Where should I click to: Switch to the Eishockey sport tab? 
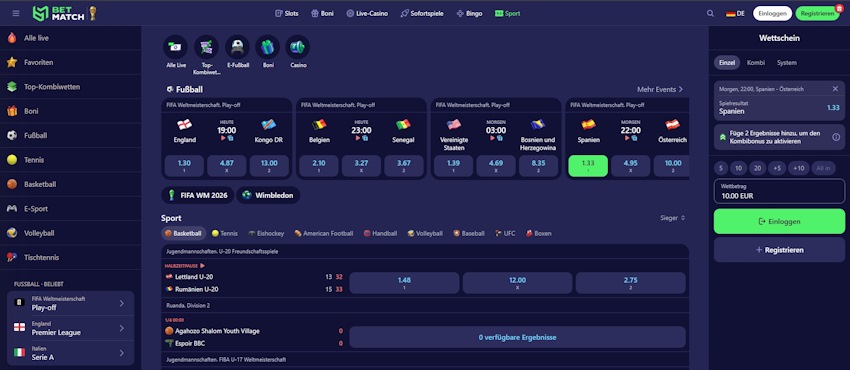pyautogui.click(x=266, y=233)
